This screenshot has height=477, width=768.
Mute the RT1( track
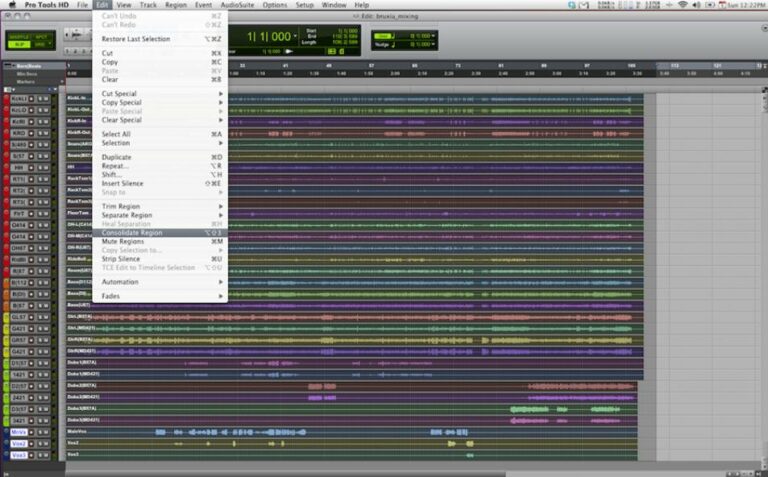point(46,179)
